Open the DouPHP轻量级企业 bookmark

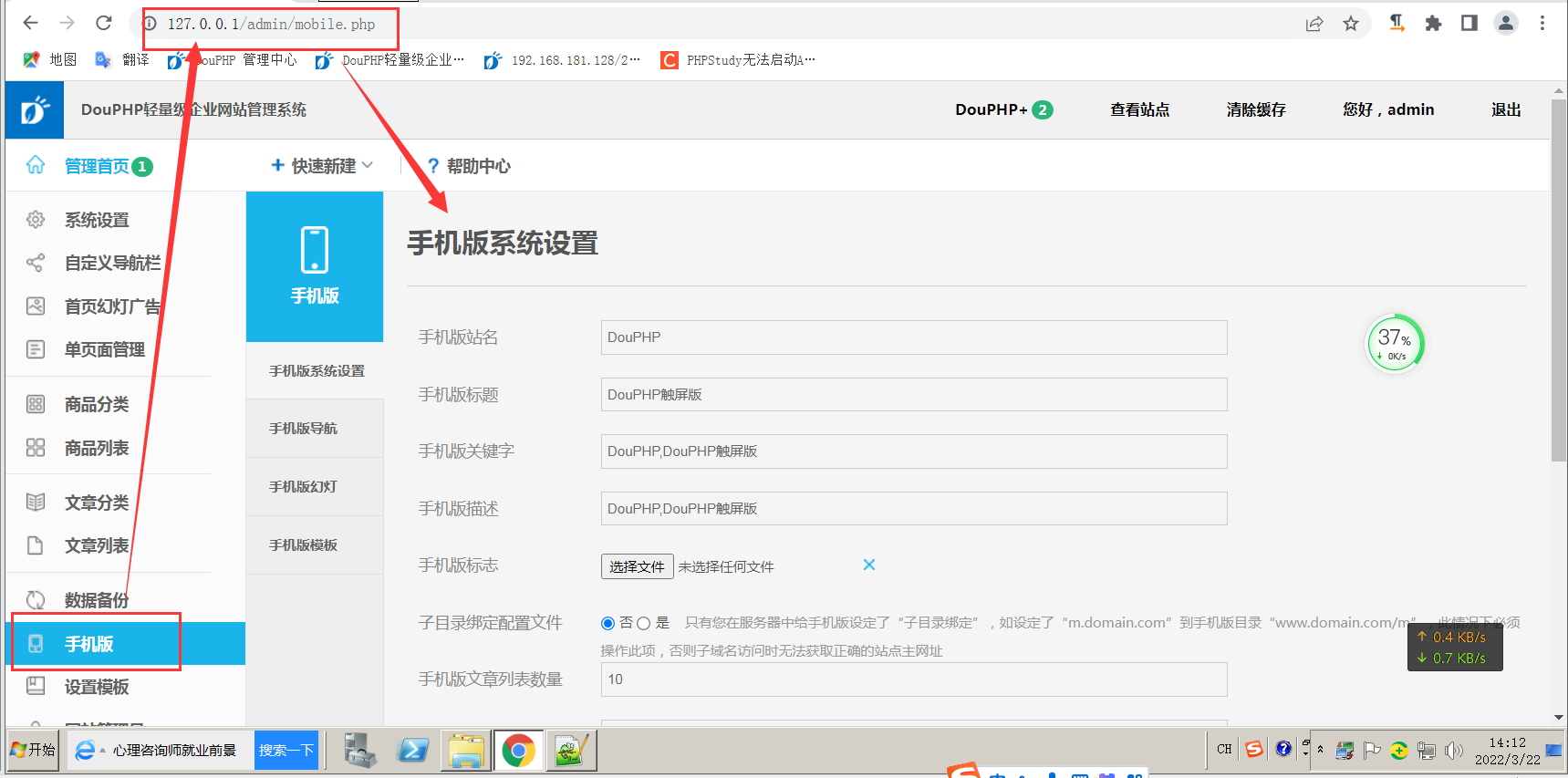tap(389, 60)
